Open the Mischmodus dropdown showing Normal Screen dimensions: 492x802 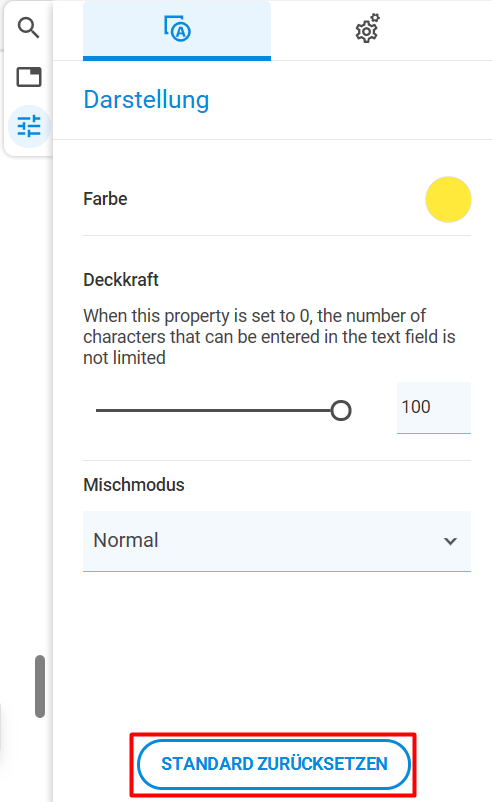pos(277,541)
